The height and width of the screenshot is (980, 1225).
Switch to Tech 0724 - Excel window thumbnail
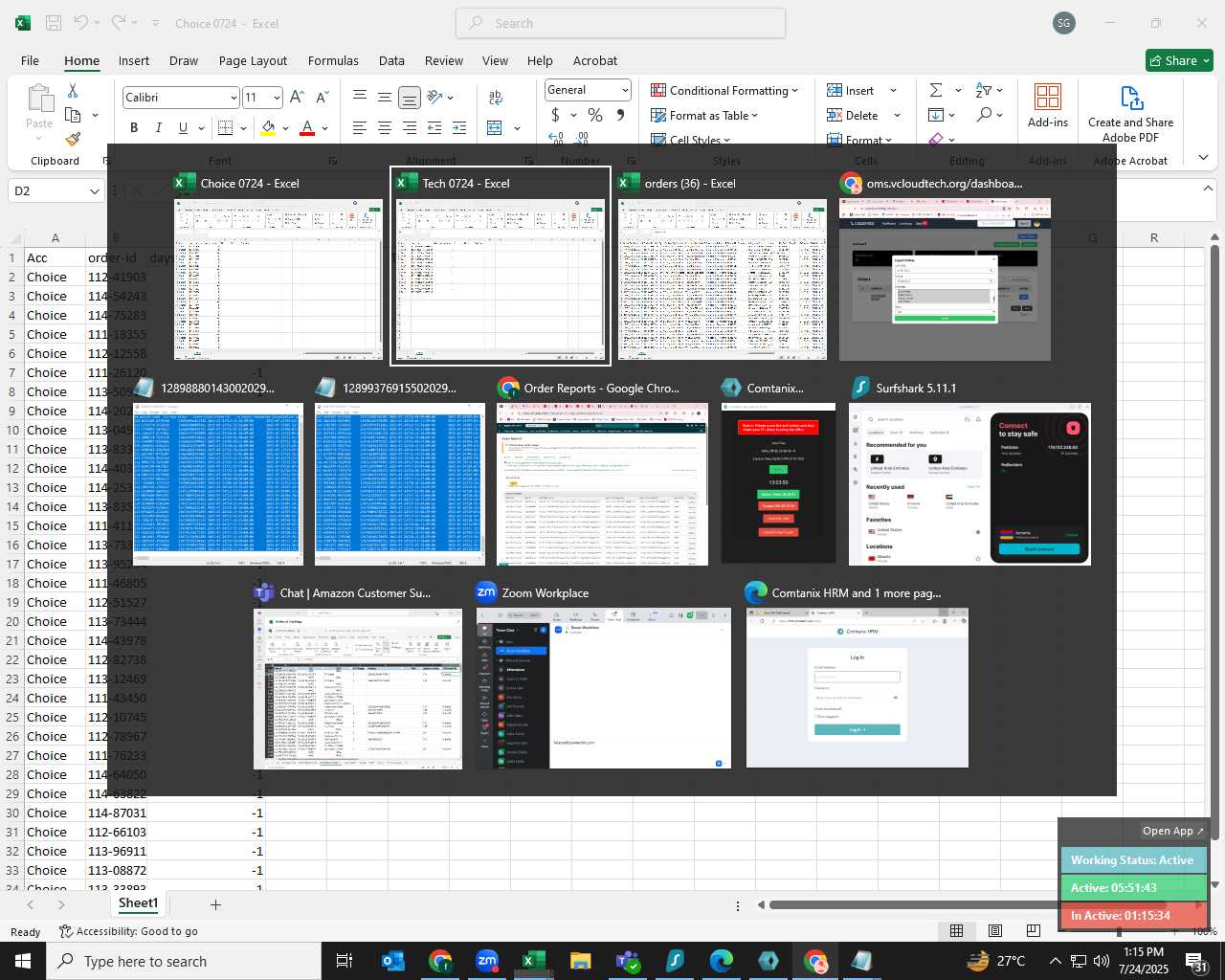coord(500,266)
